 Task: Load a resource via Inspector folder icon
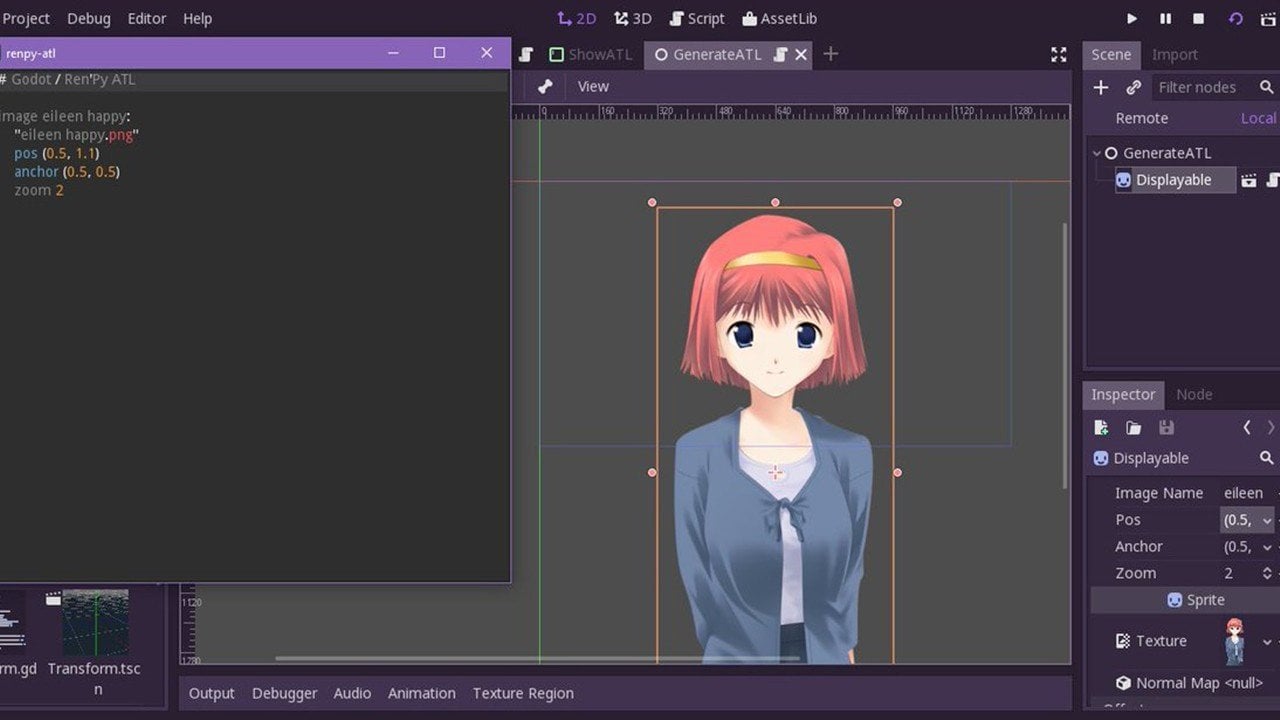coord(1133,428)
